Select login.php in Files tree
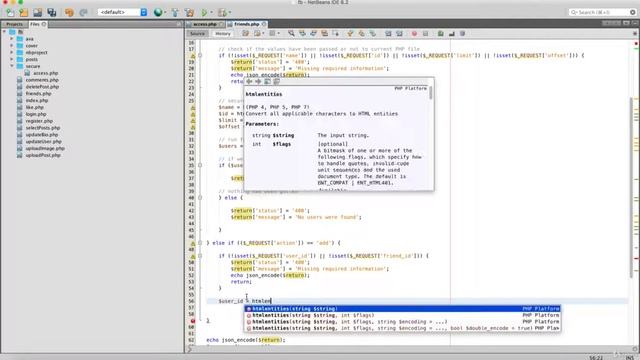 click(x=36, y=114)
